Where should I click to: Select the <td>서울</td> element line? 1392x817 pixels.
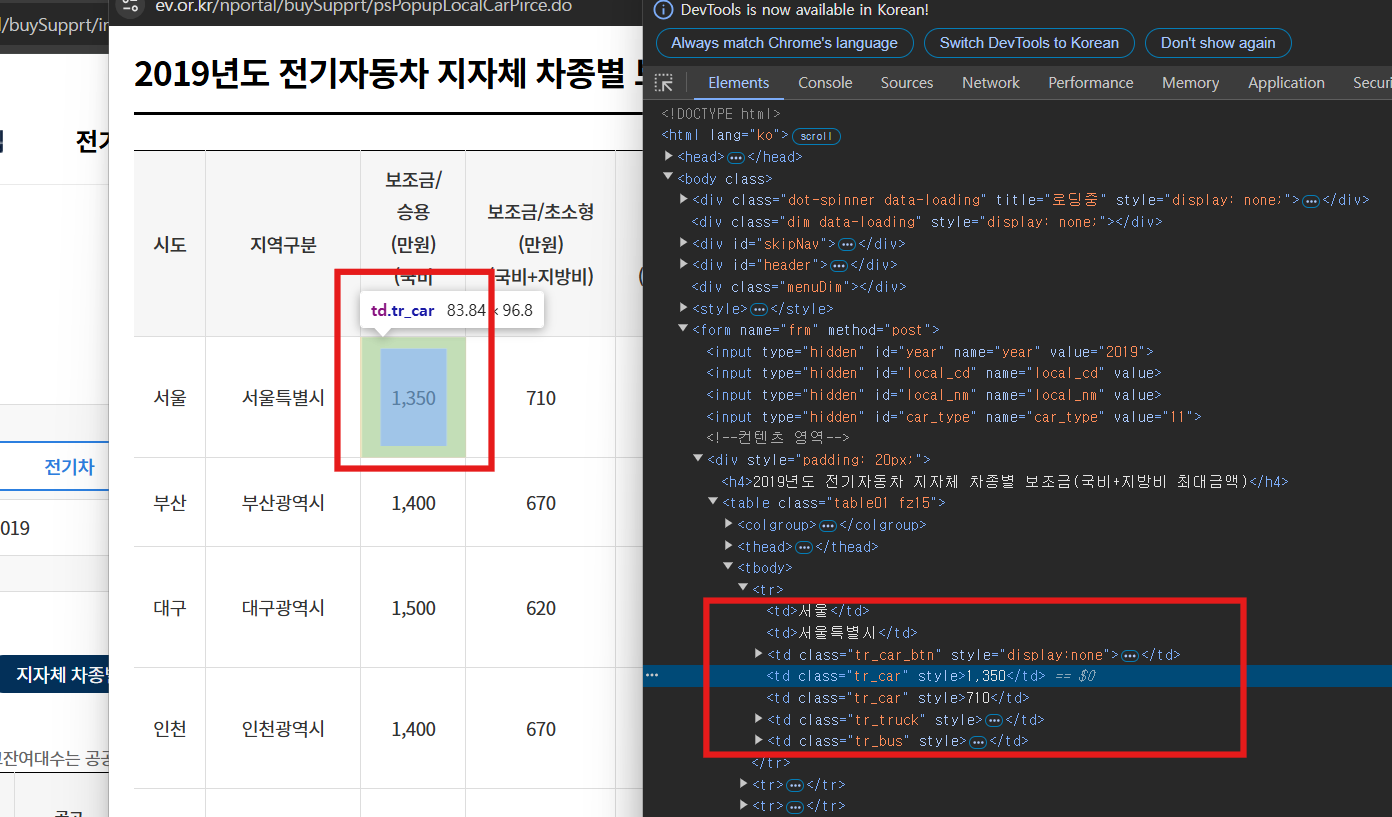click(x=818, y=611)
